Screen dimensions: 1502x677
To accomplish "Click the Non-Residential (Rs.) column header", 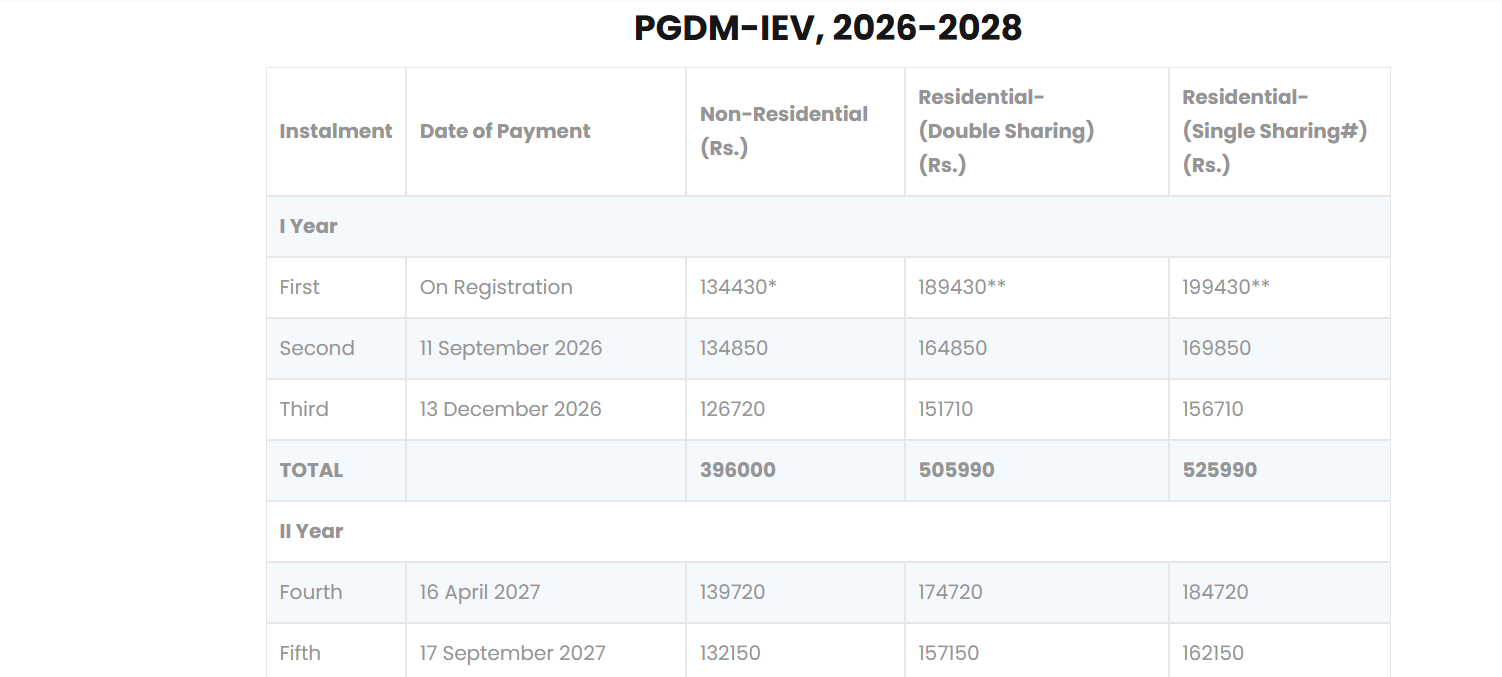I will tap(784, 131).
